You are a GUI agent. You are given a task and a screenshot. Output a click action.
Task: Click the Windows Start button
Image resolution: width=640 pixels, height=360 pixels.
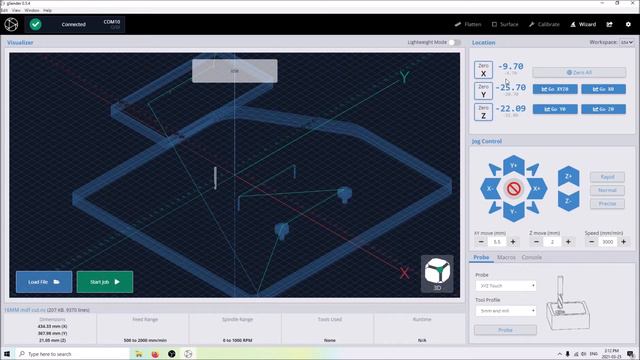coord(7,354)
